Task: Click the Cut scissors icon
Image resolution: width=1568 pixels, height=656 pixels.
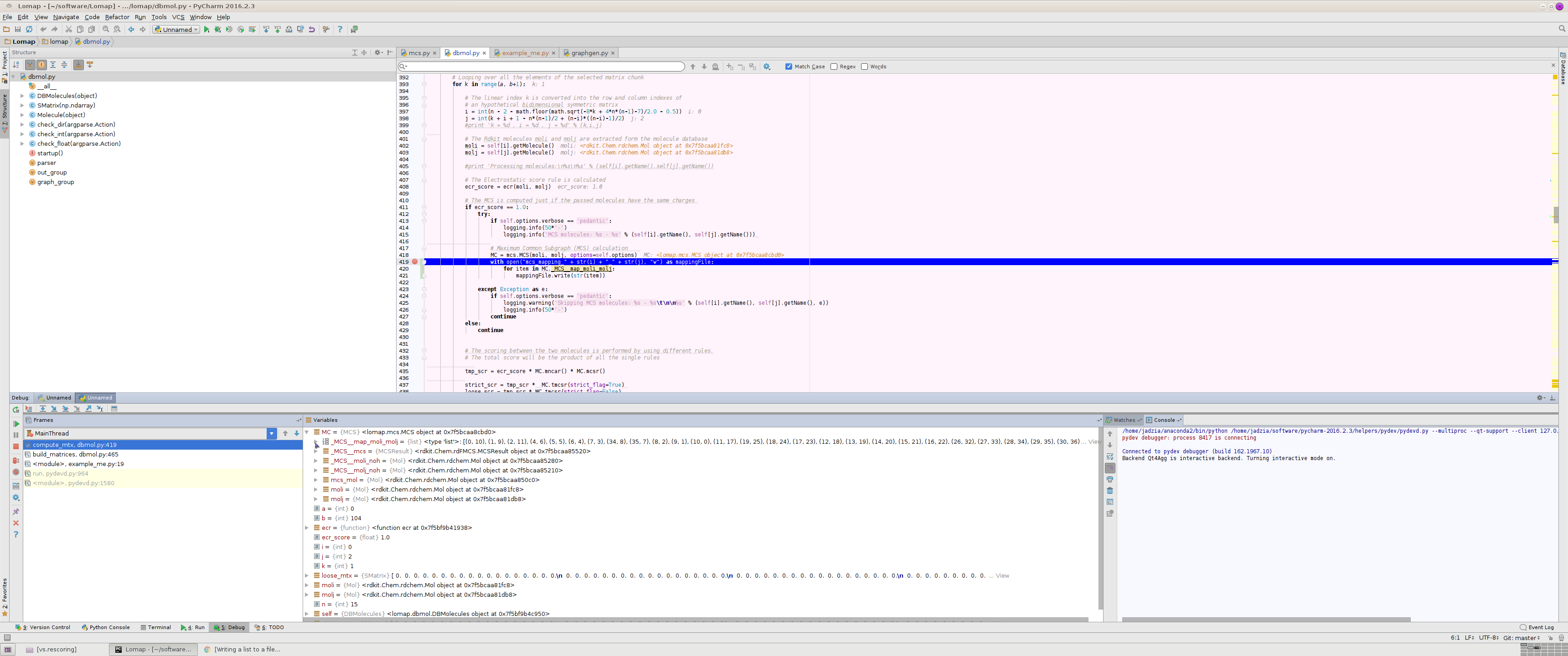Action: point(69,29)
